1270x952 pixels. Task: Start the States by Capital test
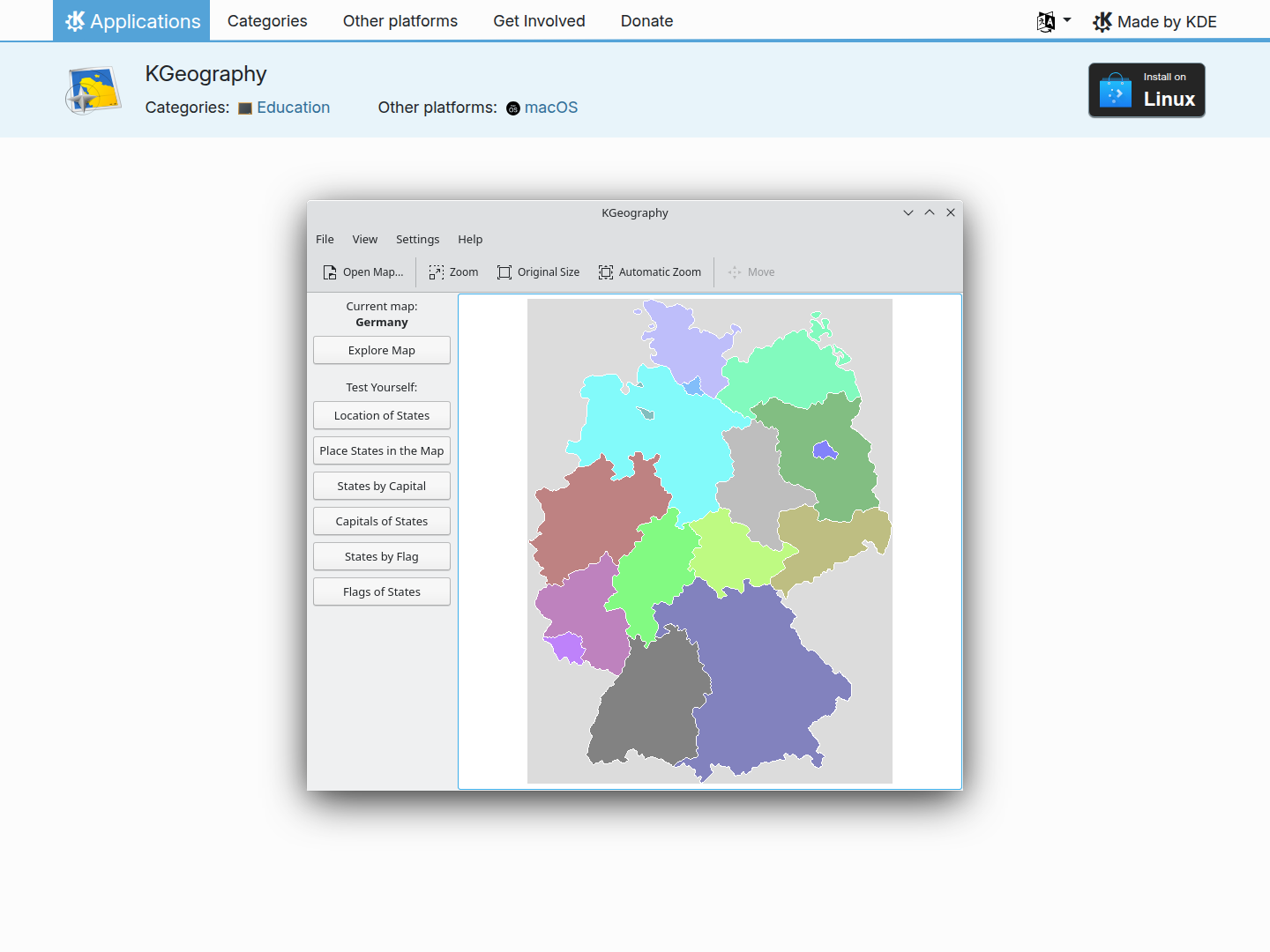pos(382,486)
